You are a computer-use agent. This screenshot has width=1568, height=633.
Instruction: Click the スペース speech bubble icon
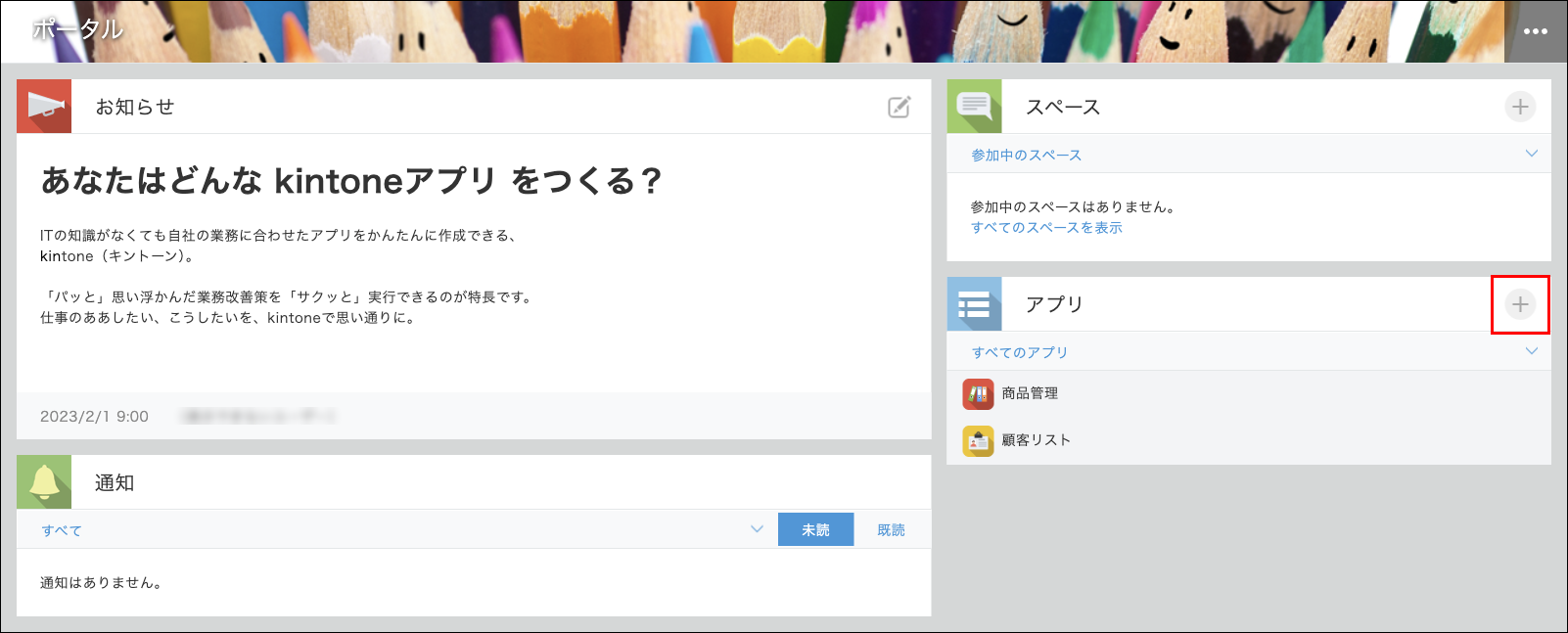[x=975, y=107]
